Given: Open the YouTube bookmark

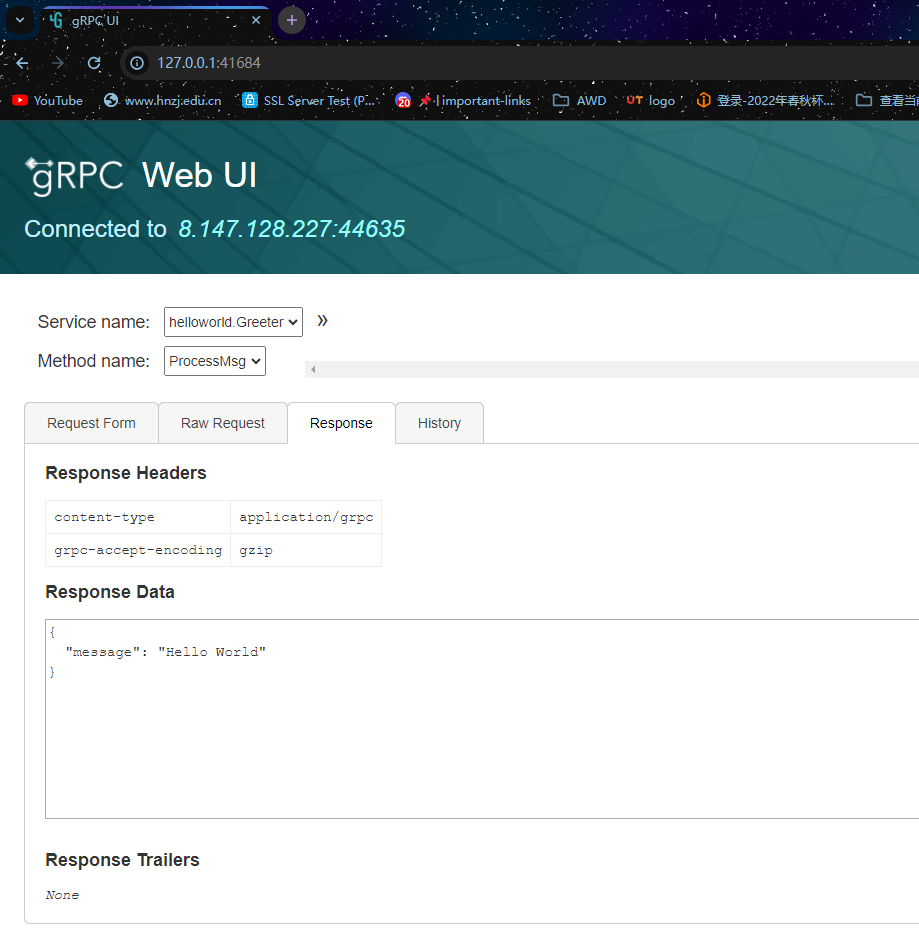Looking at the screenshot, I should 47,101.
